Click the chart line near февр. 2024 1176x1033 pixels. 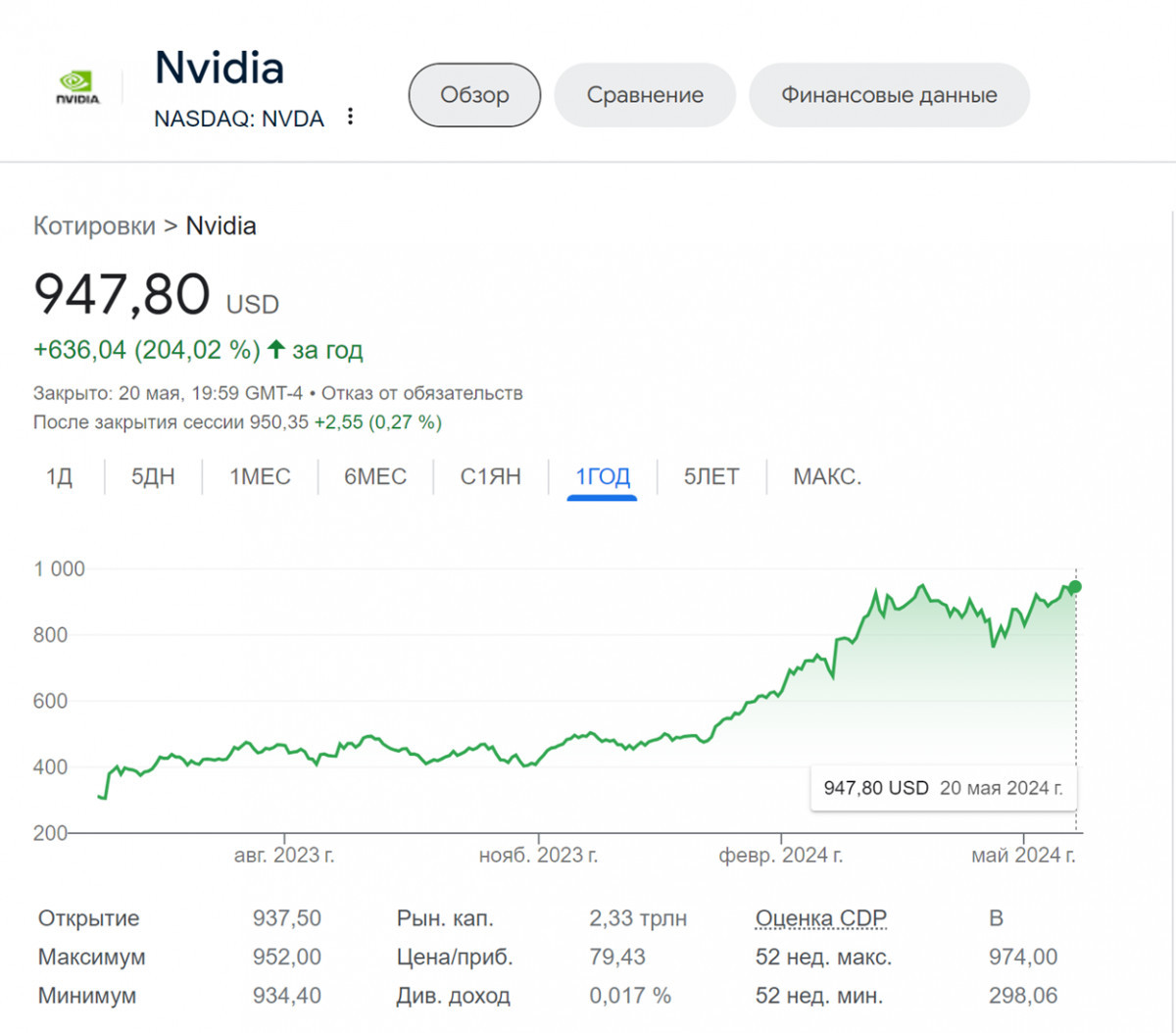pos(781,686)
